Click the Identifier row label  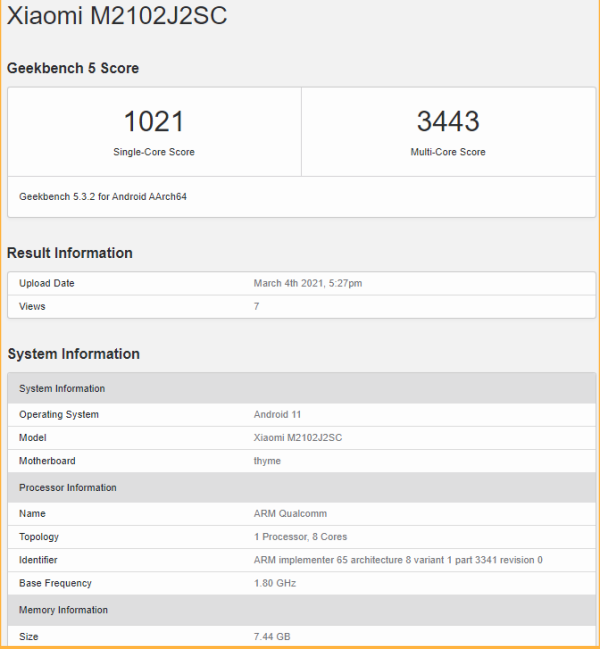coord(38,560)
